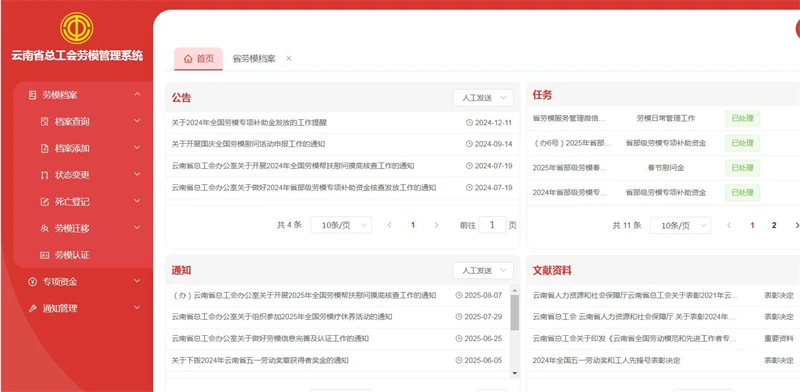Expand the 劳模迁移 submenu chevron

pos(137,228)
